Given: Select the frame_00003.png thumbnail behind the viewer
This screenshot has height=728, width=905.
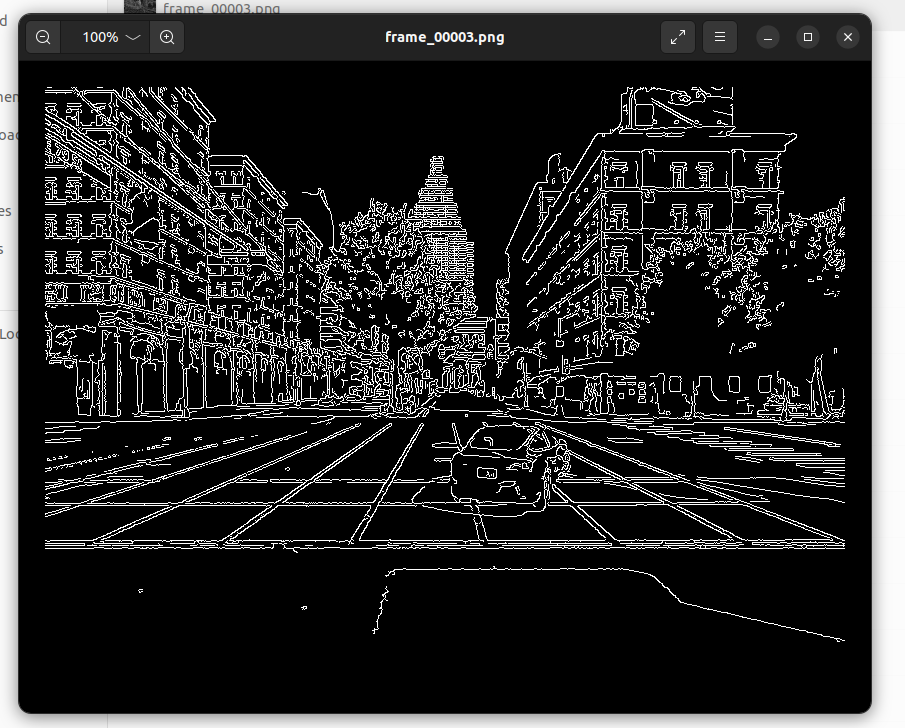Looking at the screenshot, I should pos(140,6).
